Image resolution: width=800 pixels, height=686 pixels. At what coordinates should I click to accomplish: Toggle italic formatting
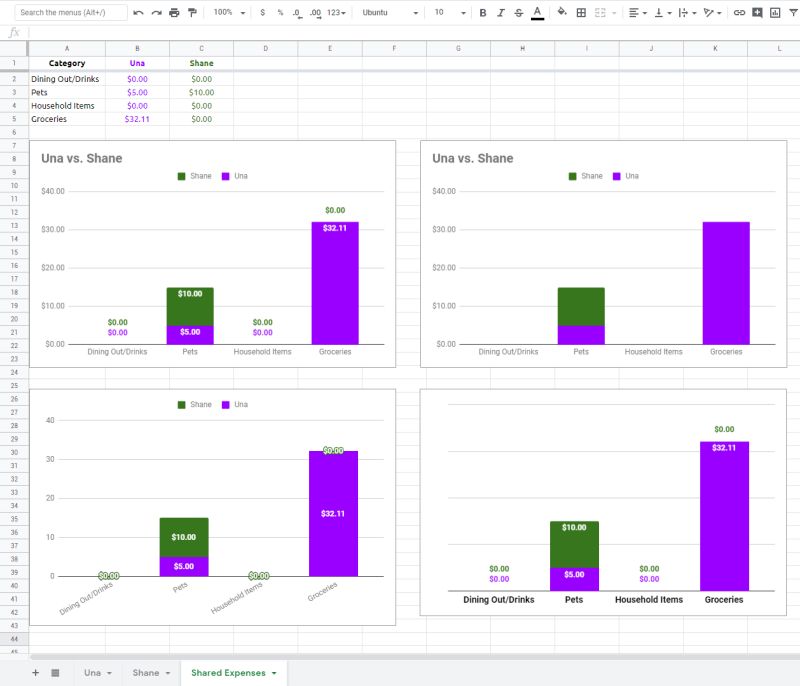point(500,12)
